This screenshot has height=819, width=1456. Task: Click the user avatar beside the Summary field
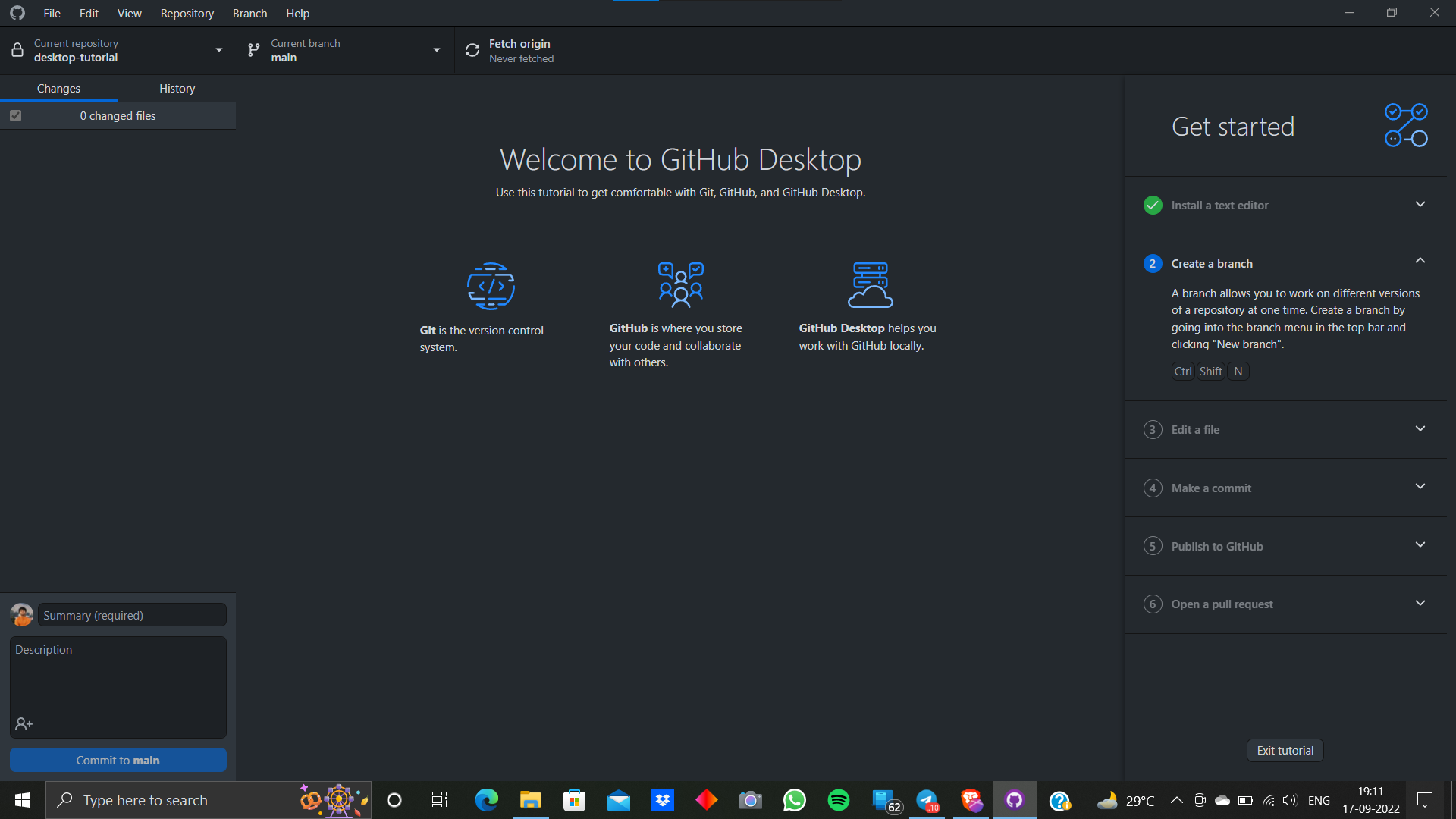pos(21,614)
